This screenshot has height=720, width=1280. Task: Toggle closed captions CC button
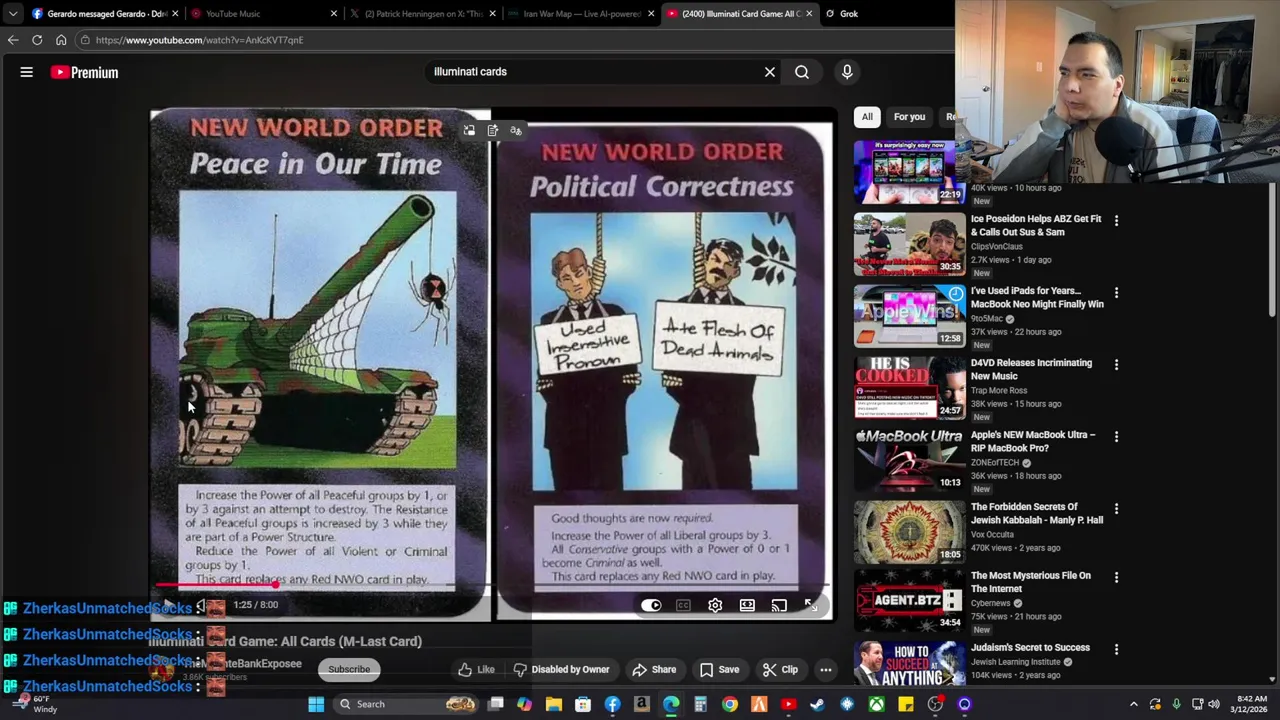683,605
